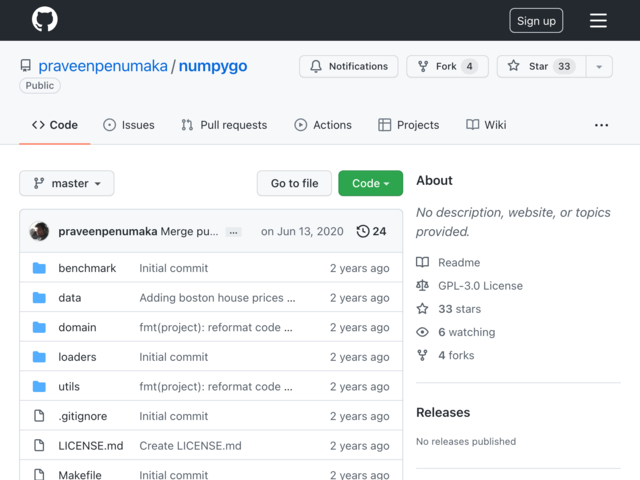Open the .gitignore file
Screen dimensions: 640x480
coord(82,416)
